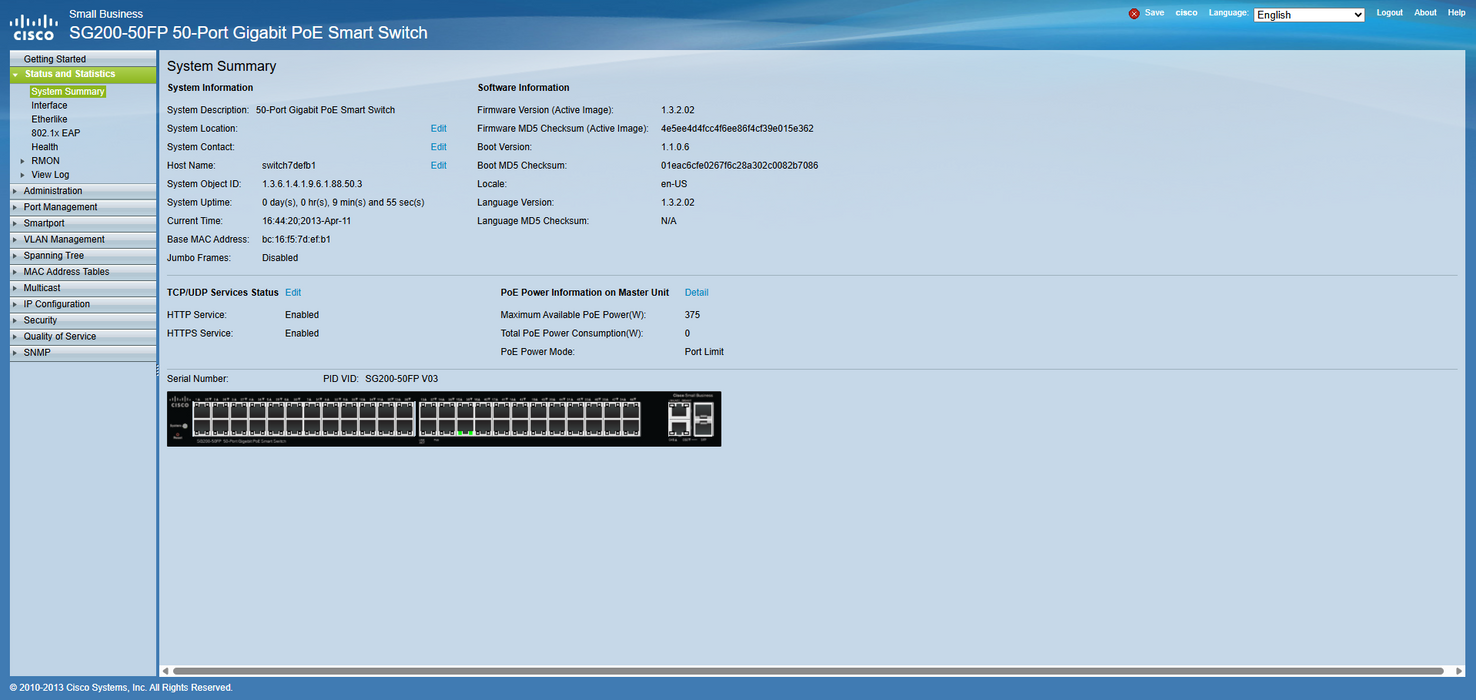Expand the Administration menu
The height and width of the screenshot is (700, 1476).
click(x=83, y=191)
